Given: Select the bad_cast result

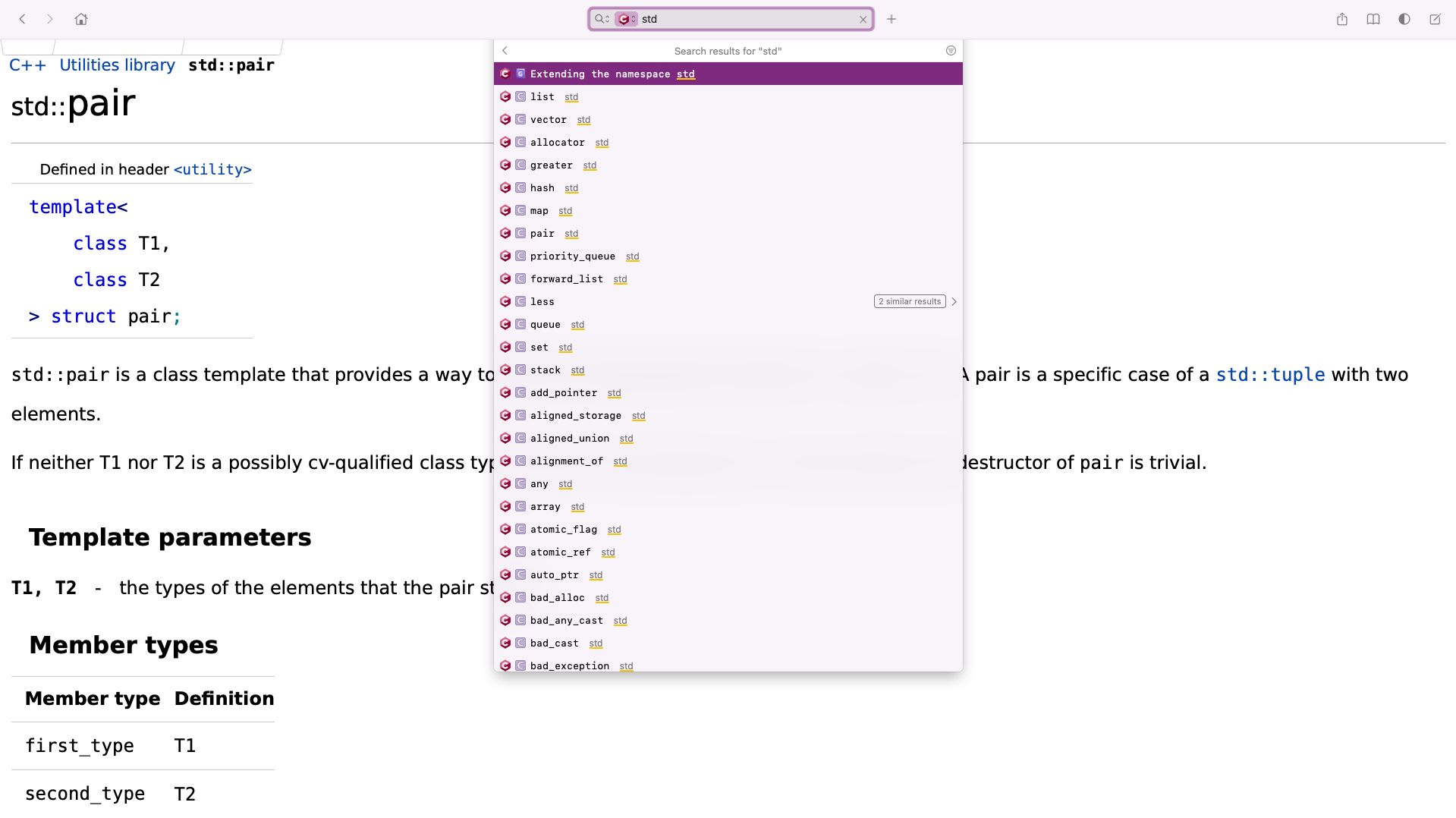Looking at the screenshot, I should 728,643.
